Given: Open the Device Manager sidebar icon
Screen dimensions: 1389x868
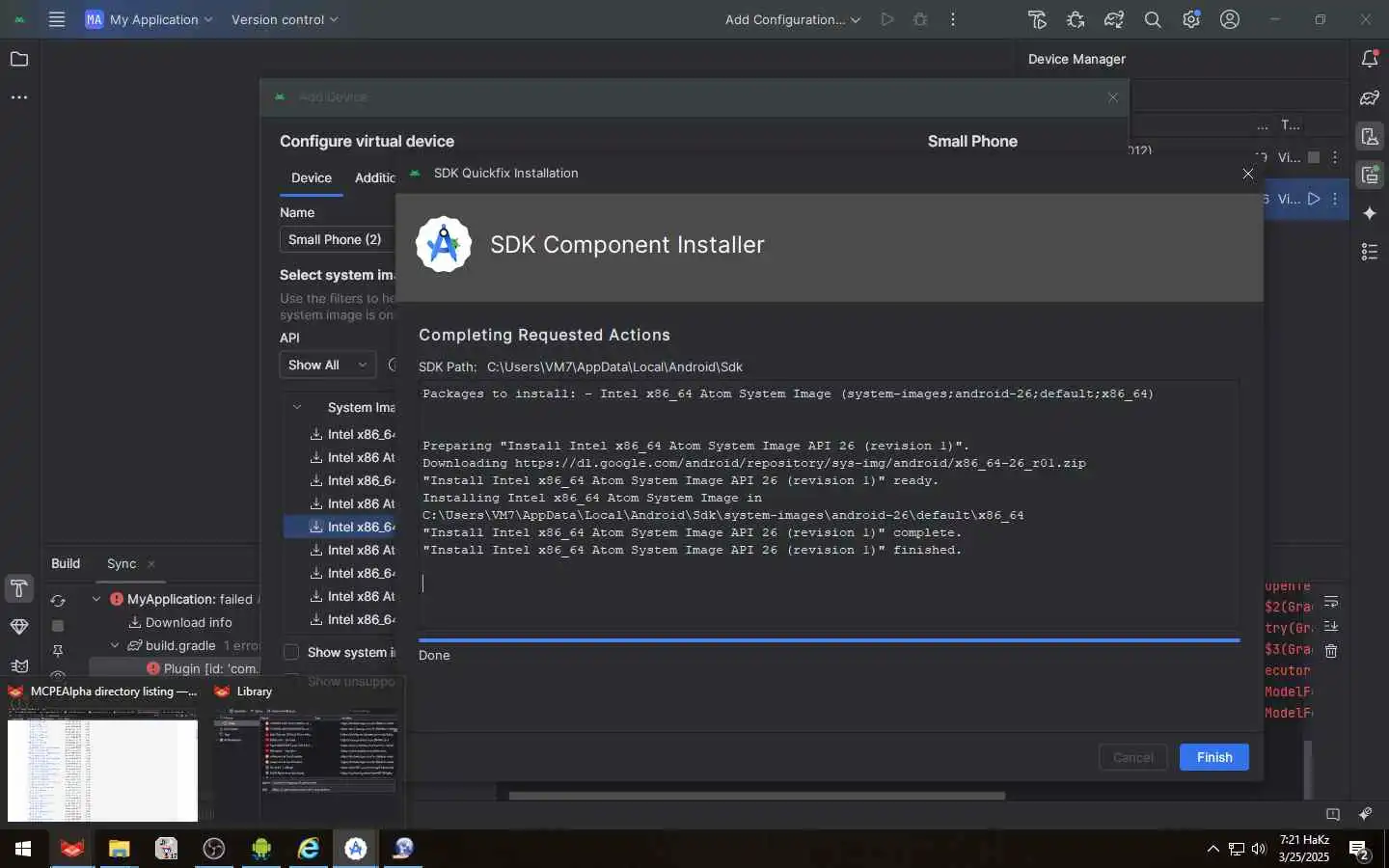Looking at the screenshot, I should click(1370, 136).
